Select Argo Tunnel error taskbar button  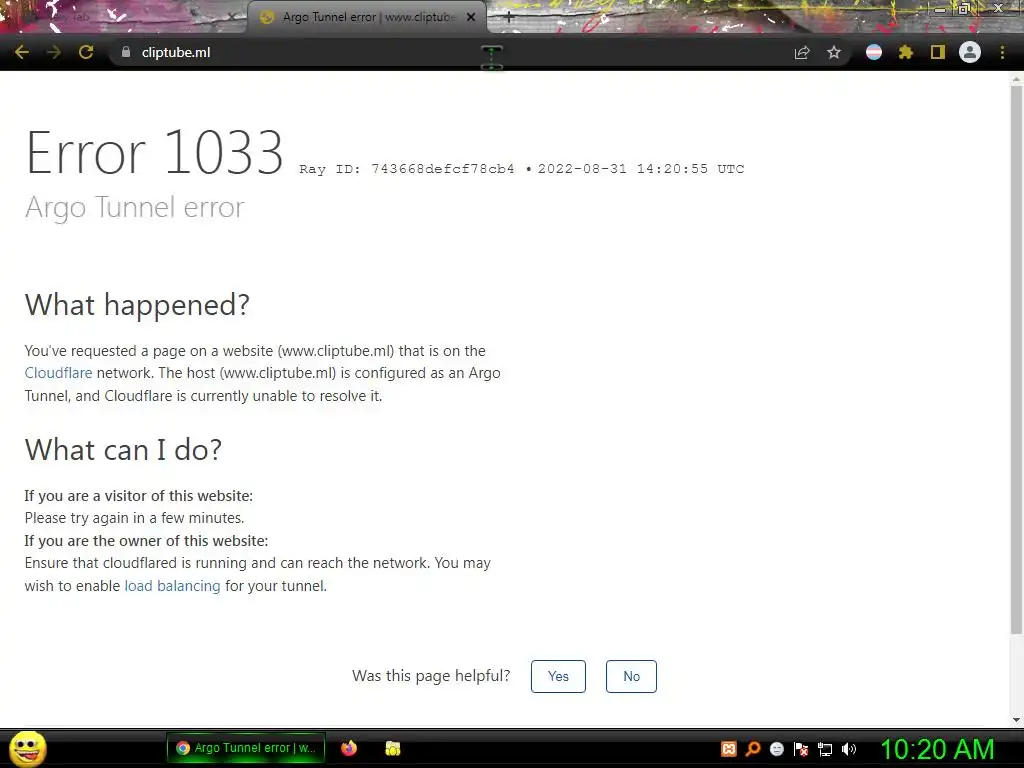[x=246, y=748]
